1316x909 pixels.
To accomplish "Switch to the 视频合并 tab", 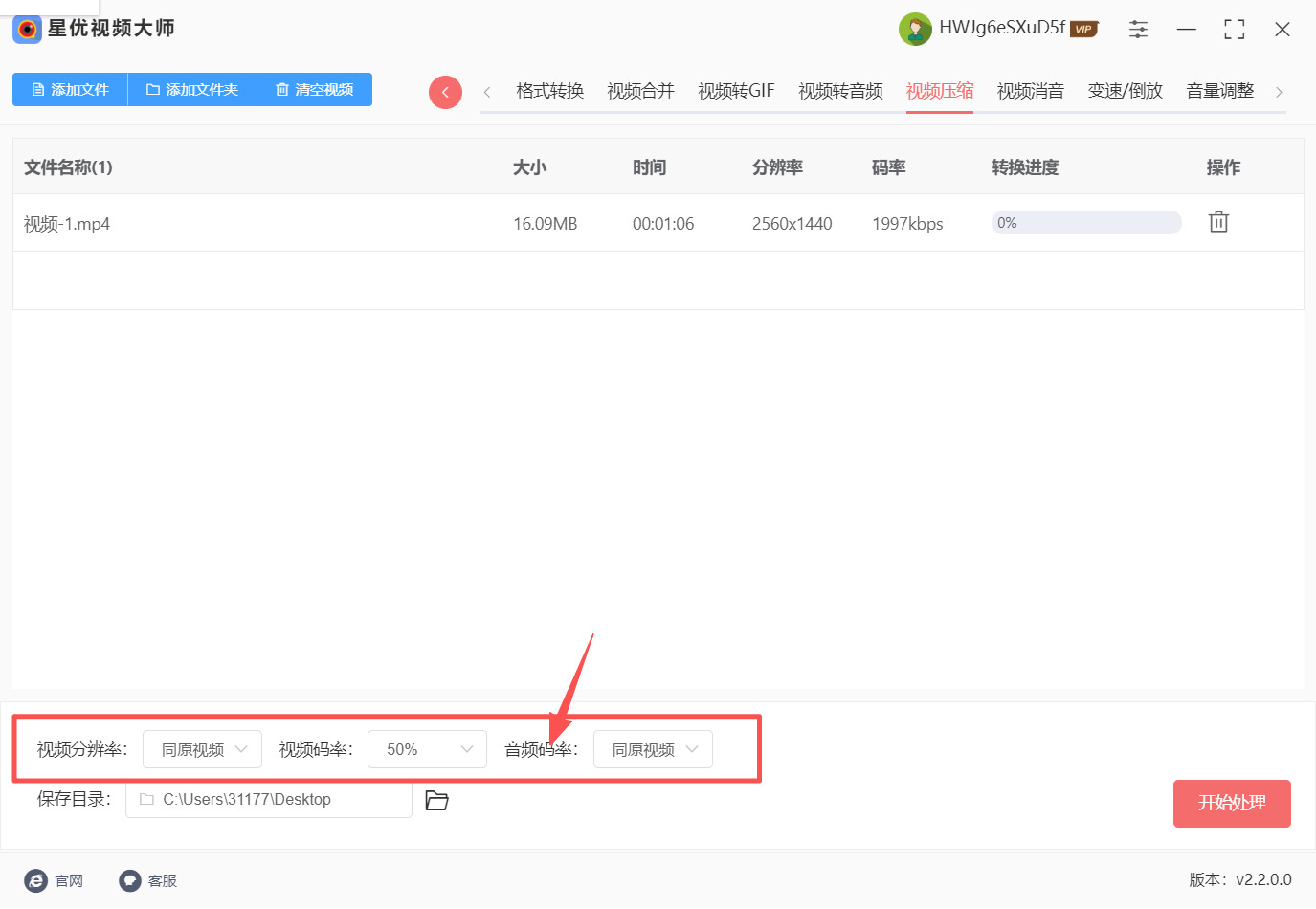I will [x=640, y=91].
